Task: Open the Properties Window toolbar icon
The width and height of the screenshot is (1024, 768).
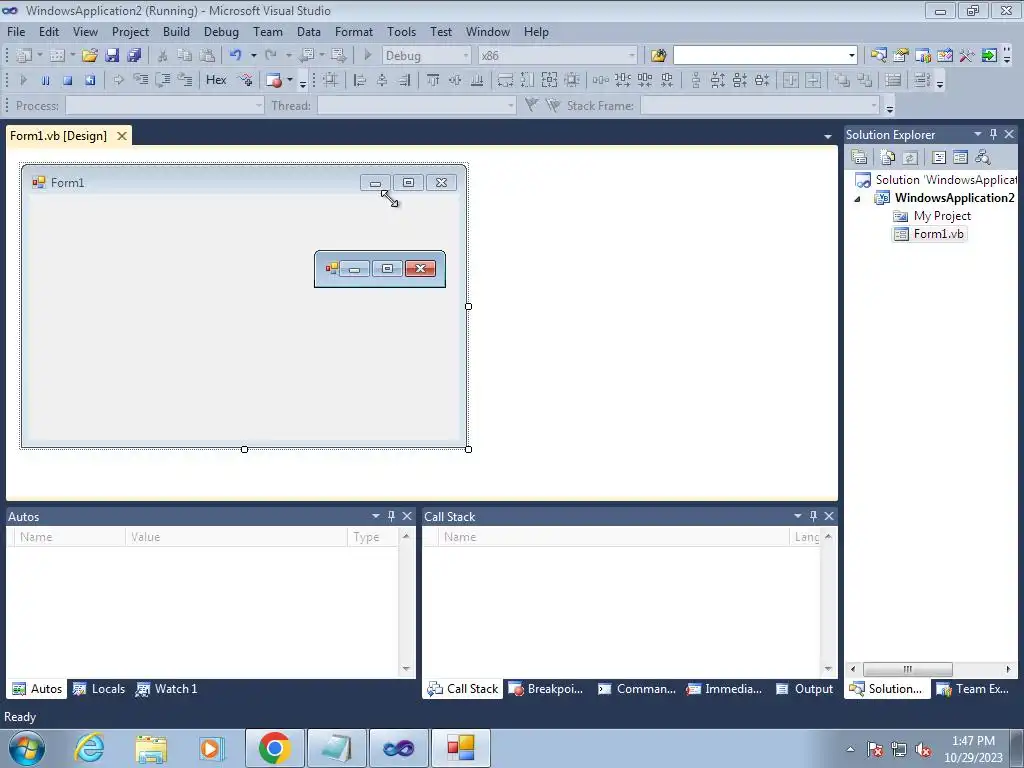Action: 901,56
